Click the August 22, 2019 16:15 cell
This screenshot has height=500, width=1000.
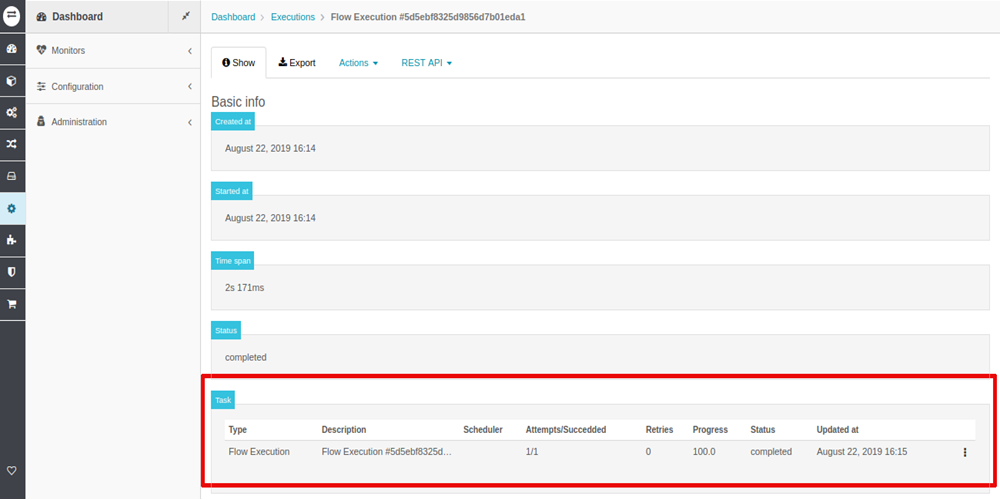862,452
